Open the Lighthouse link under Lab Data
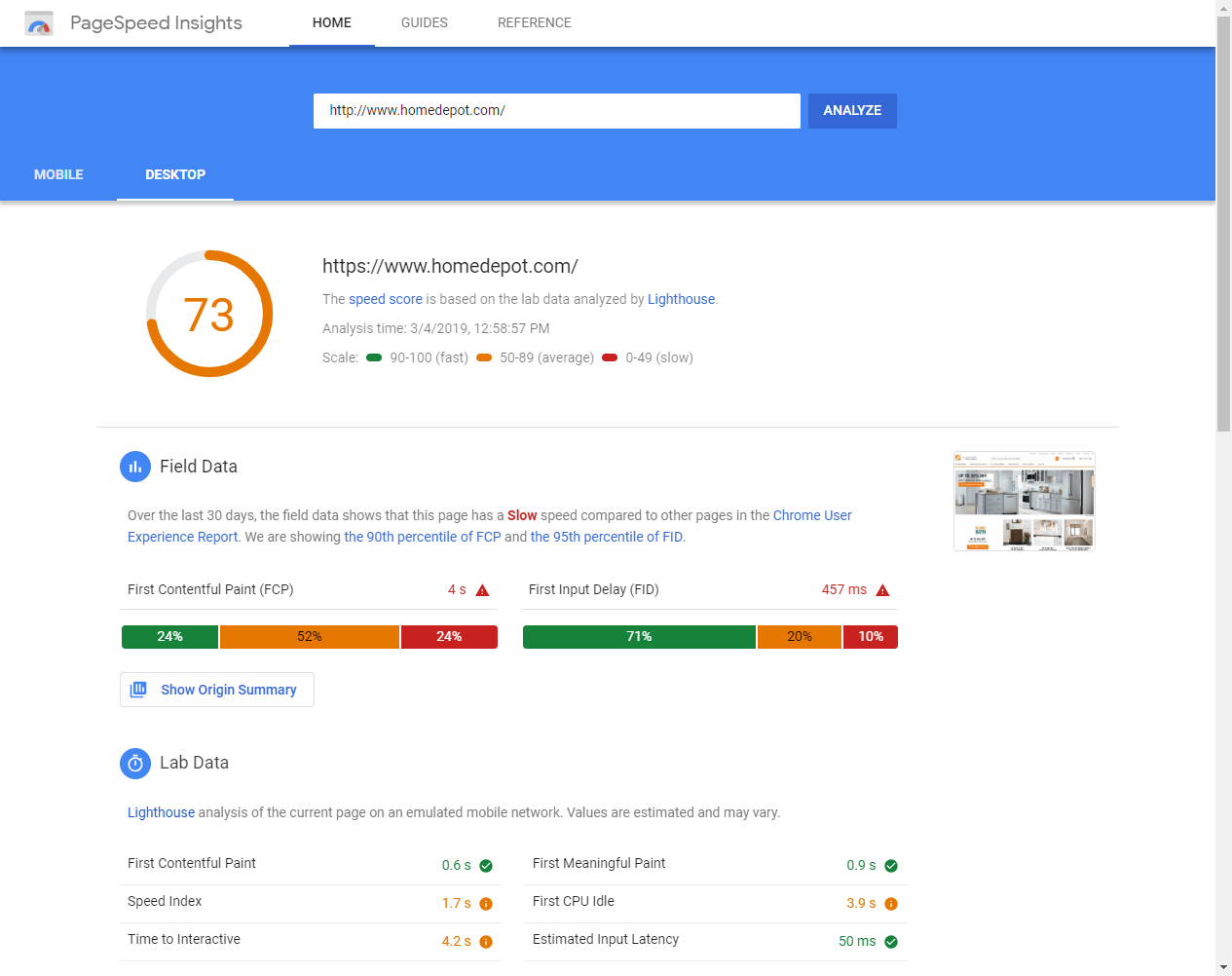The height and width of the screenshot is (976, 1232). point(161,812)
